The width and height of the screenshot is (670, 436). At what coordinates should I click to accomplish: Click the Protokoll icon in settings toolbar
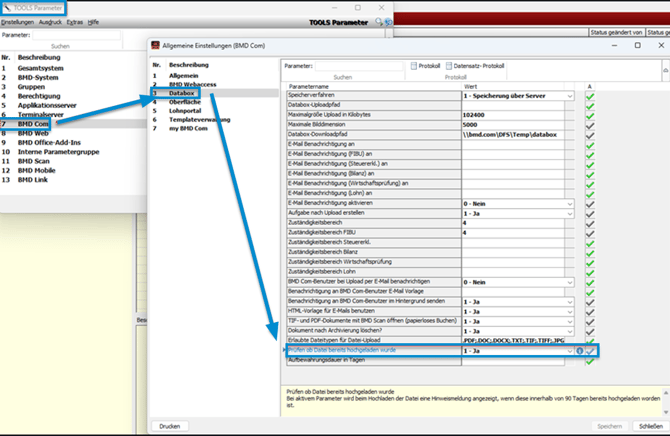click(x=414, y=66)
